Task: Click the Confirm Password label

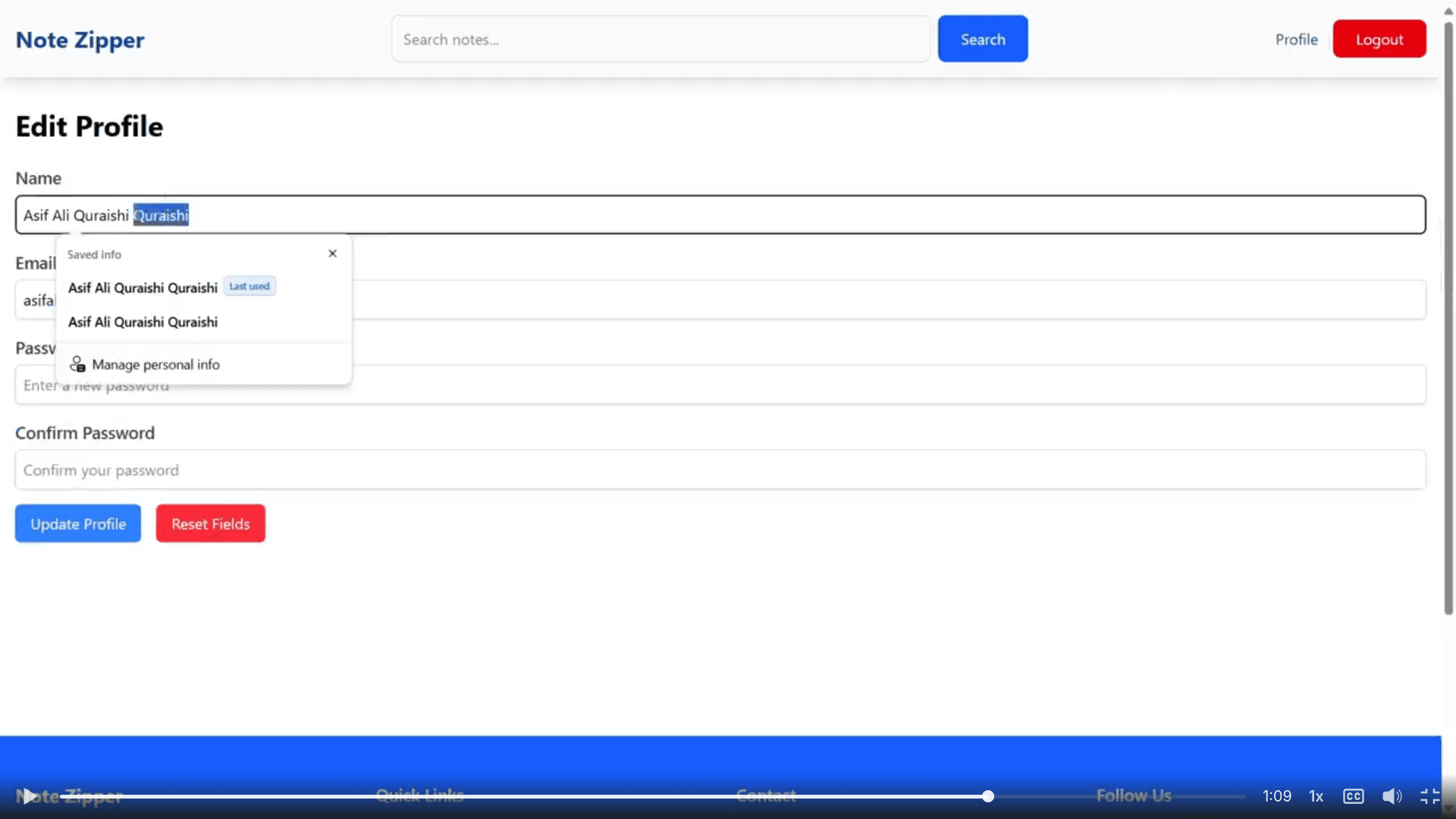Action: click(x=85, y=433)
